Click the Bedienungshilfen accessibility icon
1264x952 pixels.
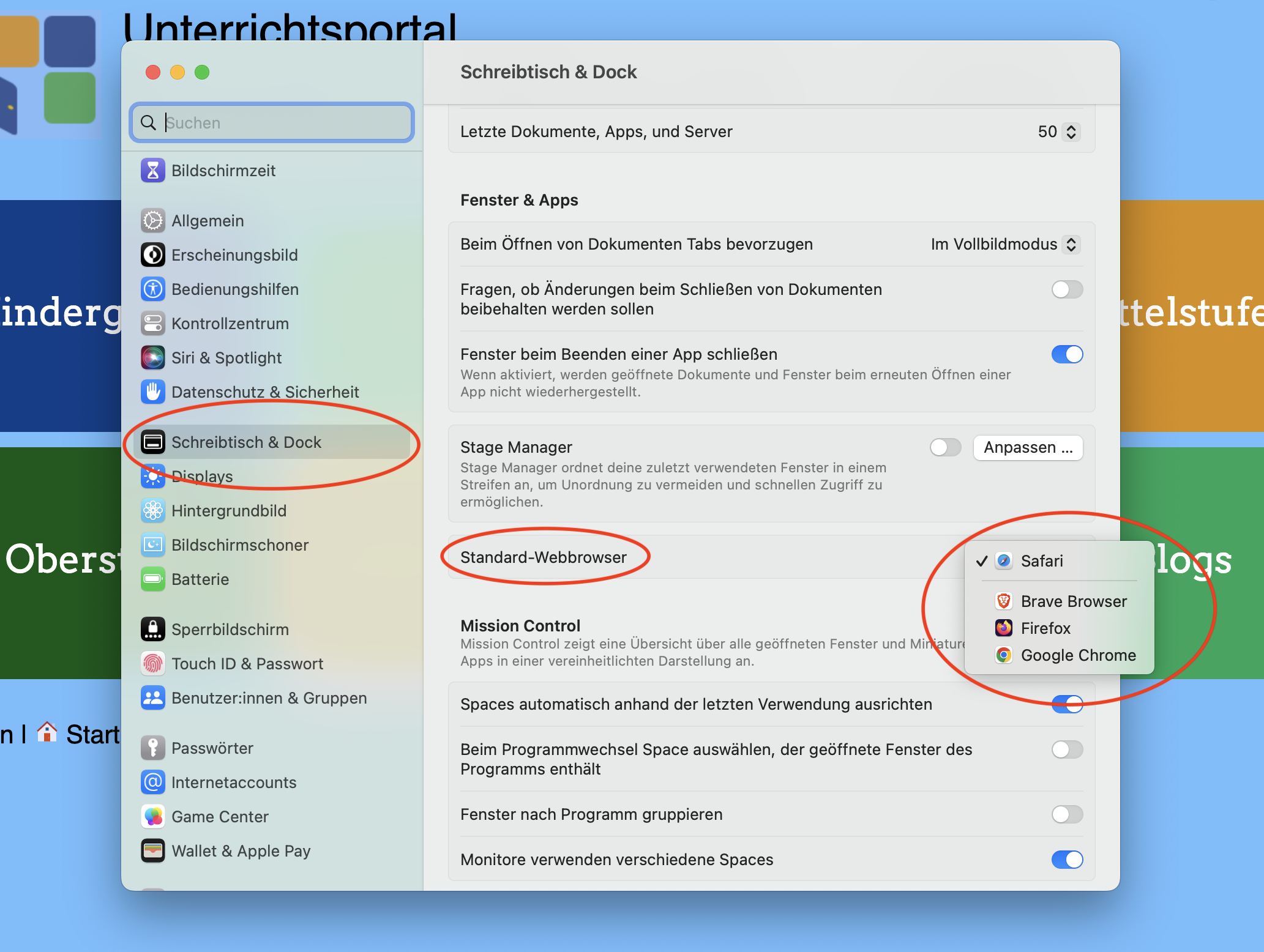[x=152, y=289]
